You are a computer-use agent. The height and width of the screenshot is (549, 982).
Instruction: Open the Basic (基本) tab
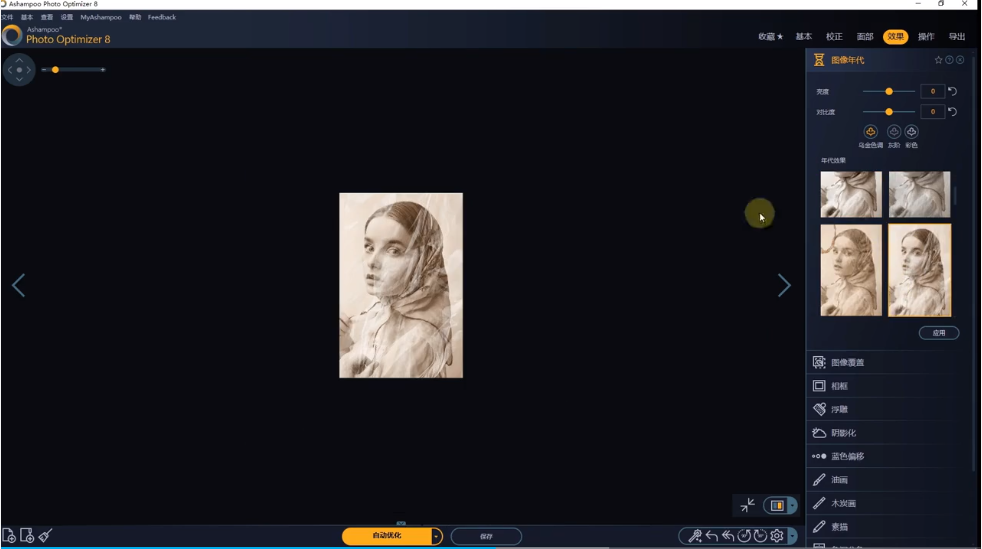coord(804,37)
